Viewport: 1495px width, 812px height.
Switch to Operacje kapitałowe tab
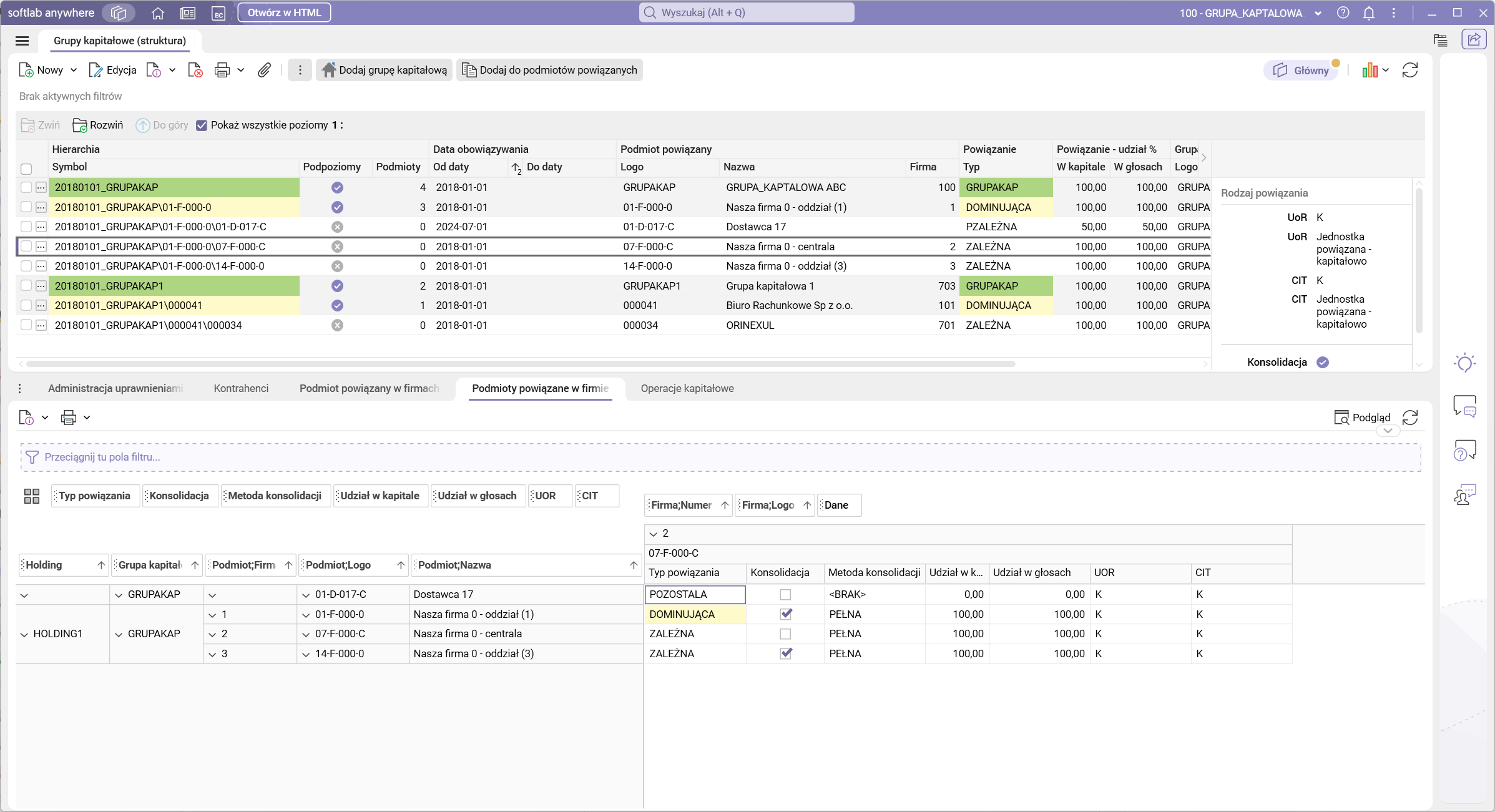pos(687,388)
